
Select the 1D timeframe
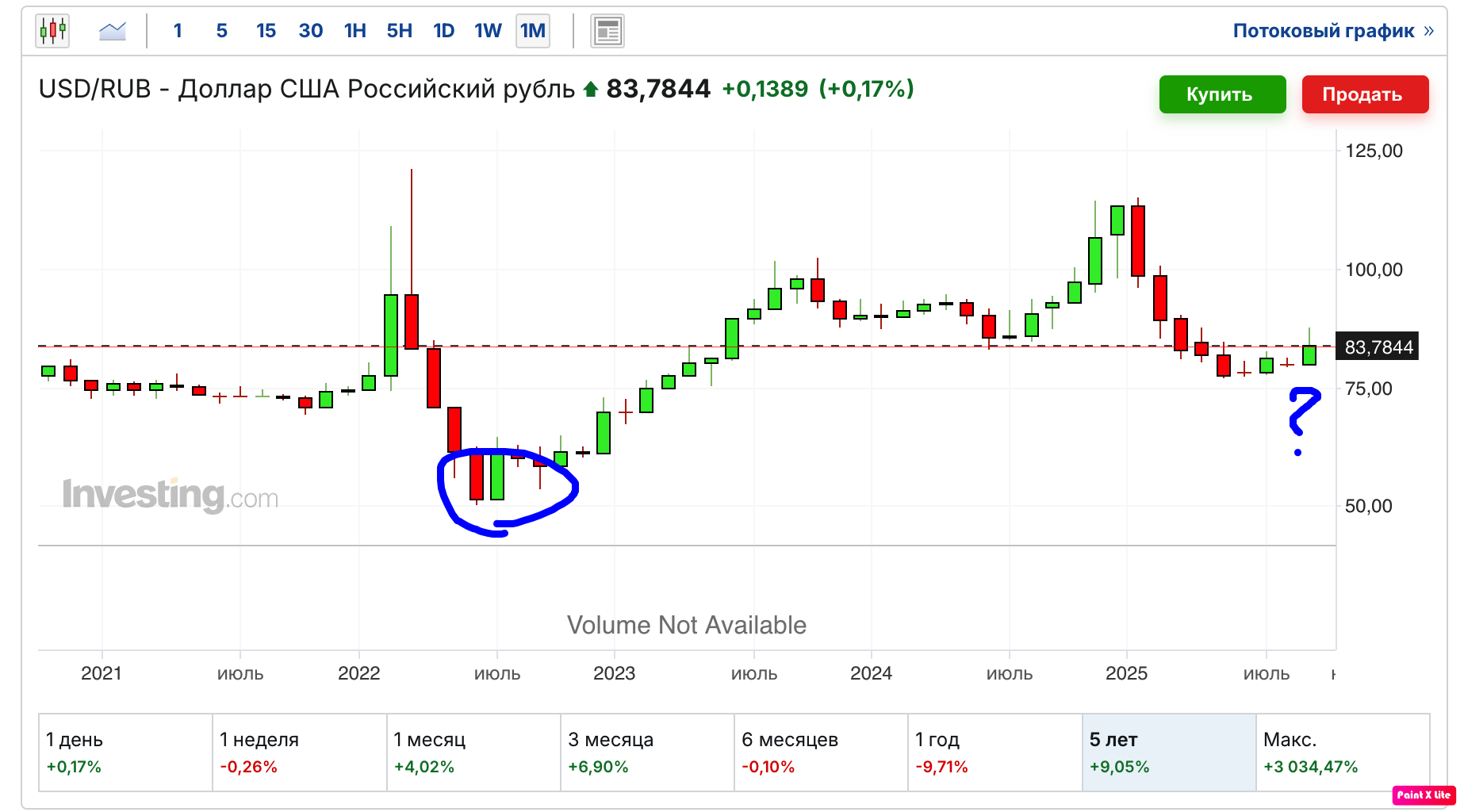pos(443,31)
